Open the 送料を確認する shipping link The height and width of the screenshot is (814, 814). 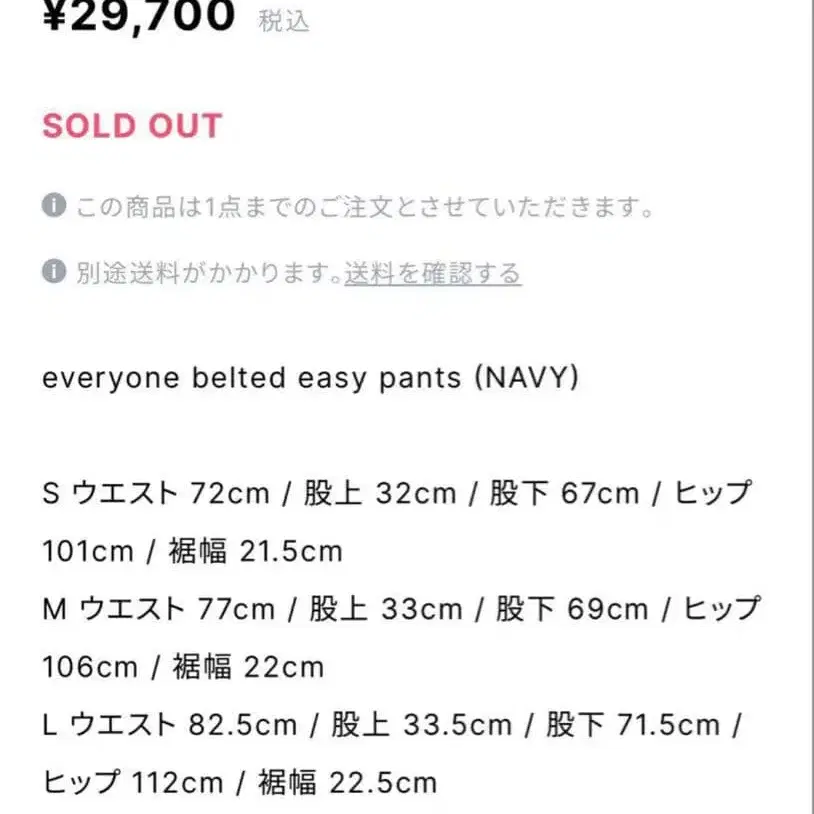click(432, 272)
